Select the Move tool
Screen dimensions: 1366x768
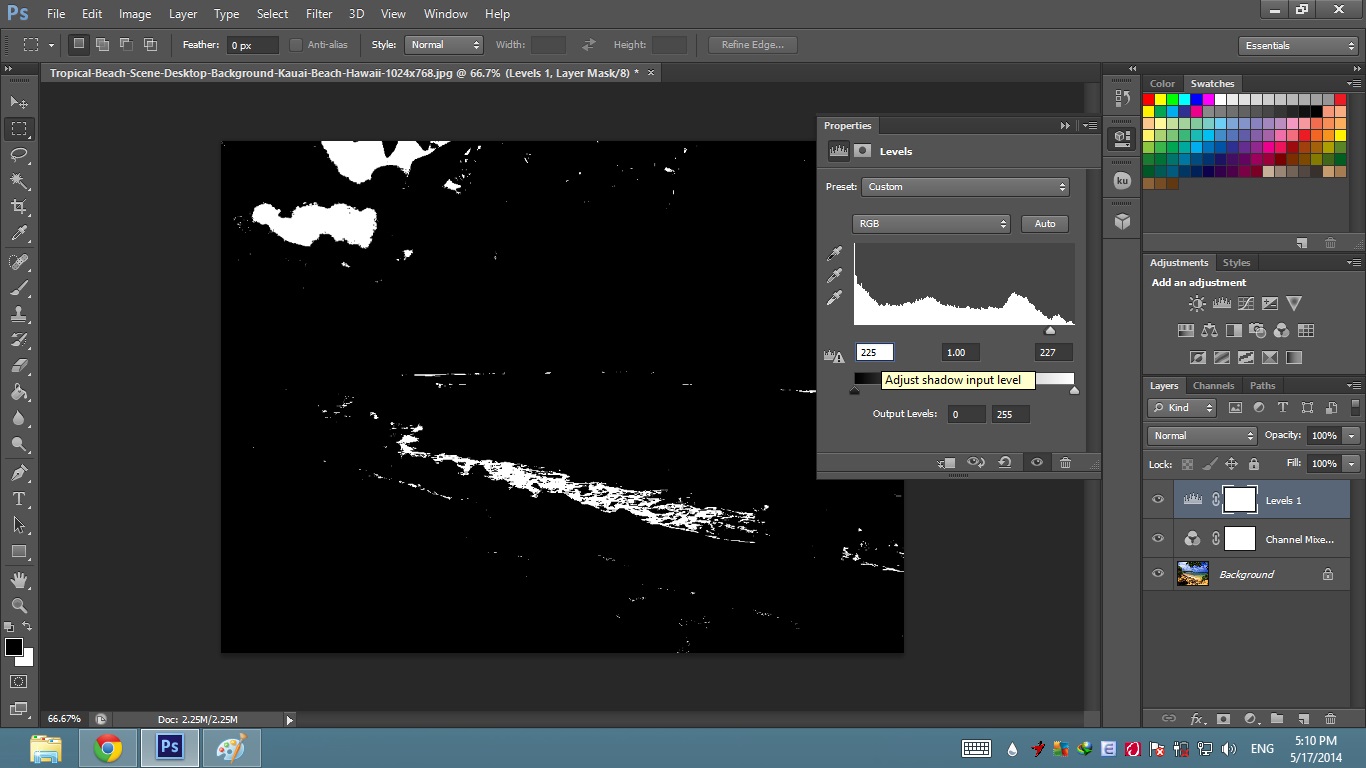pos(19,102)
